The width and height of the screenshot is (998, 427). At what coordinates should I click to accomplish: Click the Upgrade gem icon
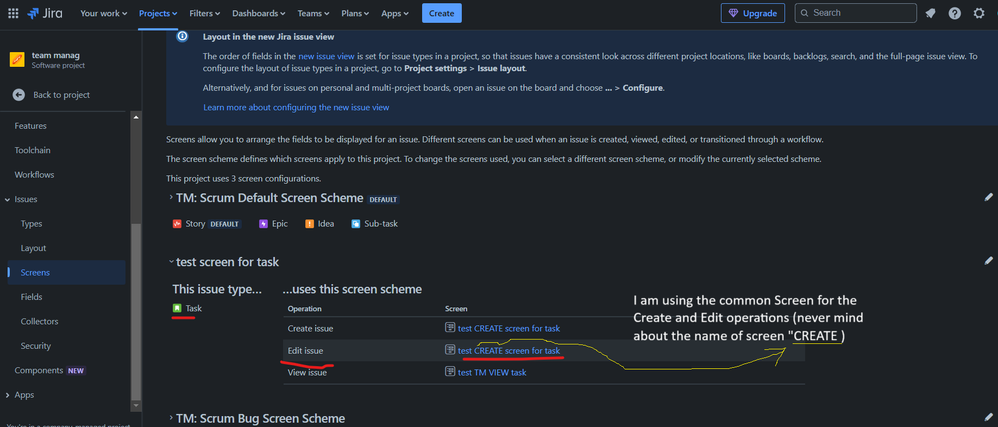point(734,13)
